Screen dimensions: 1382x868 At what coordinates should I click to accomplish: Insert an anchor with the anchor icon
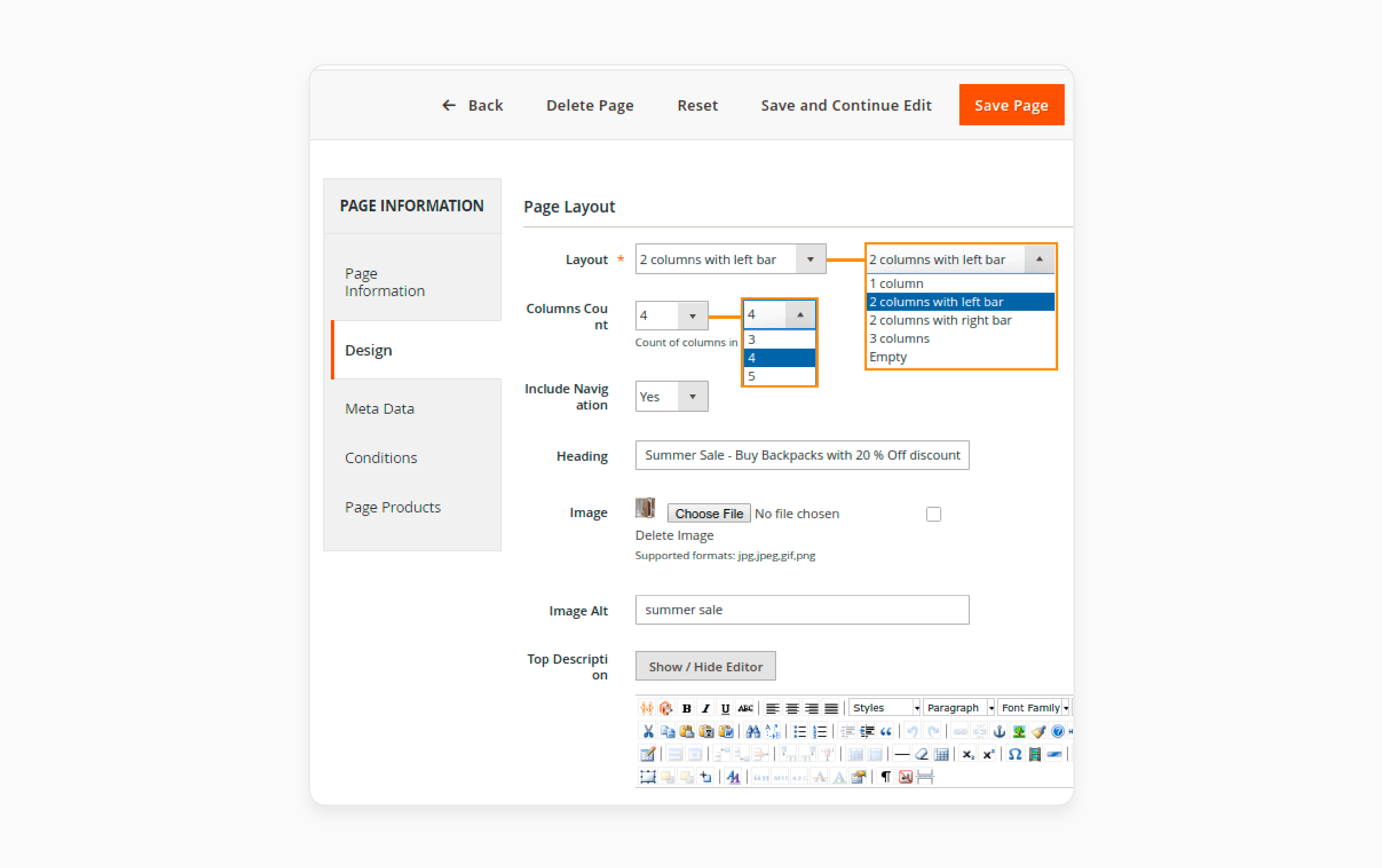pyautogui.click(x=999, y=731)
